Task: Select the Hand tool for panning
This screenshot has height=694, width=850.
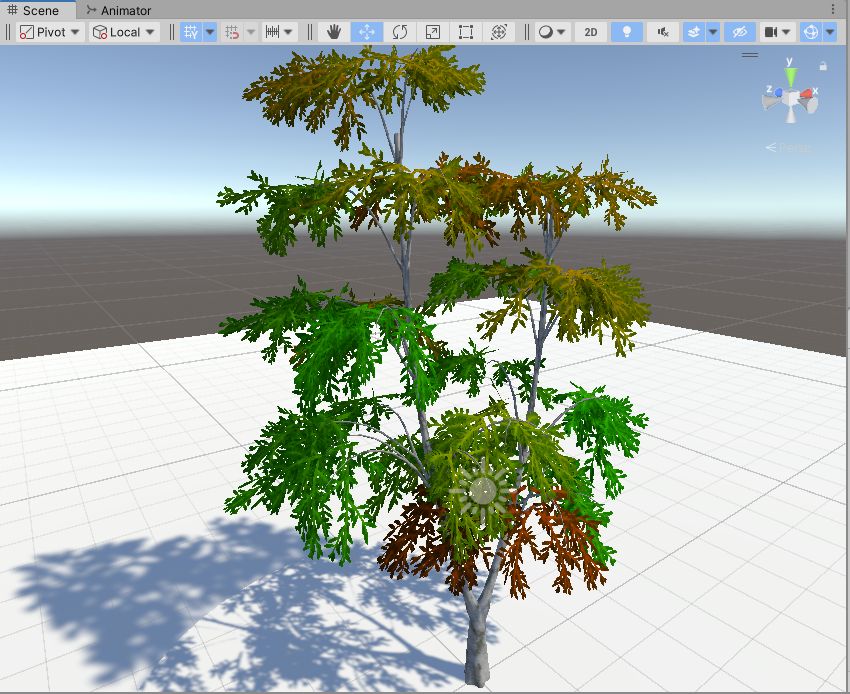Action: click(x=333, y=31)
